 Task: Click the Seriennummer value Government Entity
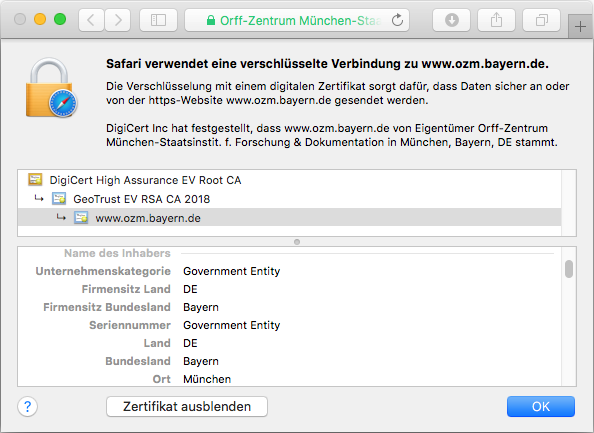coord(231,325)
